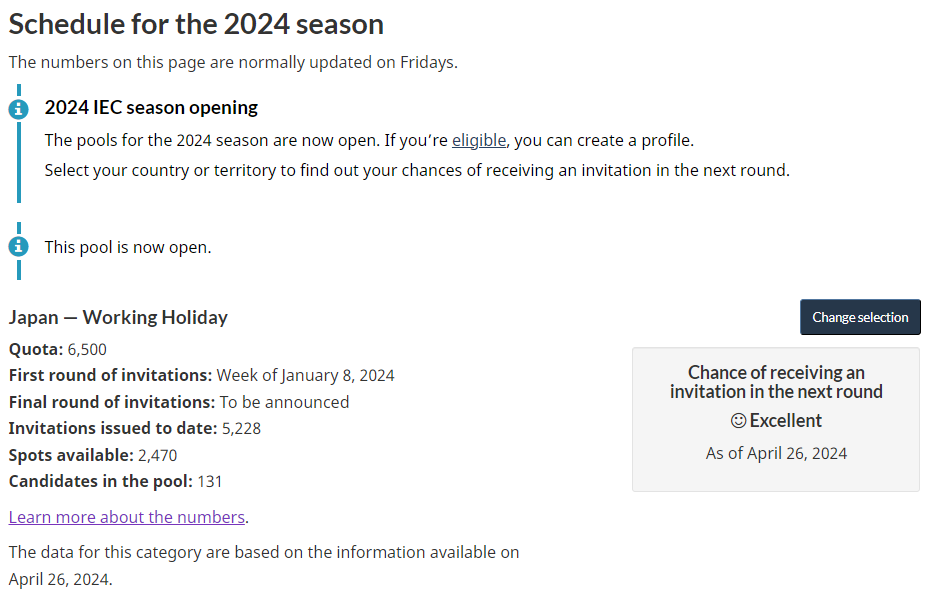Click the 'Schedule for the 2024 season' heading
This screenshot has width=935, height=597.
point(196,24)
